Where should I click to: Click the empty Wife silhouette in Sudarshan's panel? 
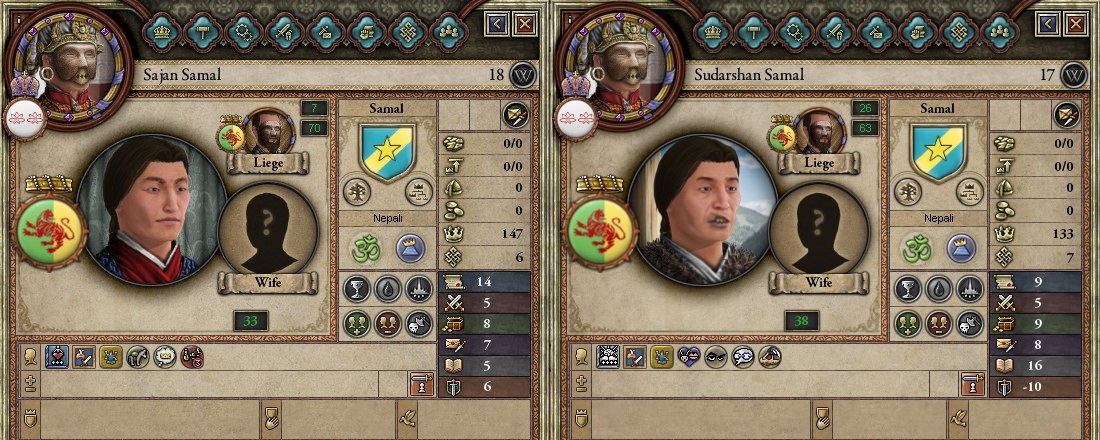pyautogui.click(x=819, y=230)
